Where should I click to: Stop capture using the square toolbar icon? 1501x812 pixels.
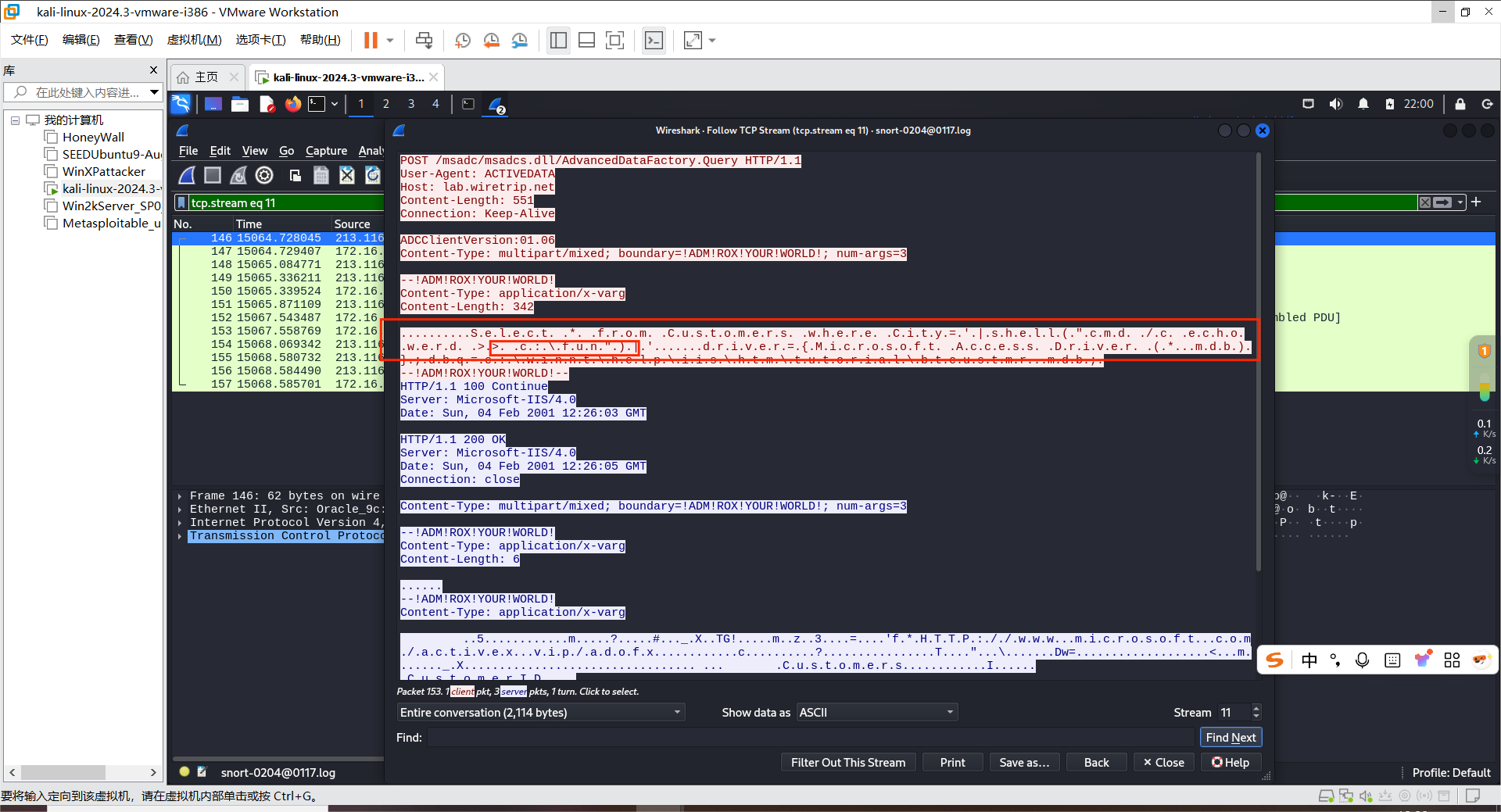pos(213,175)
